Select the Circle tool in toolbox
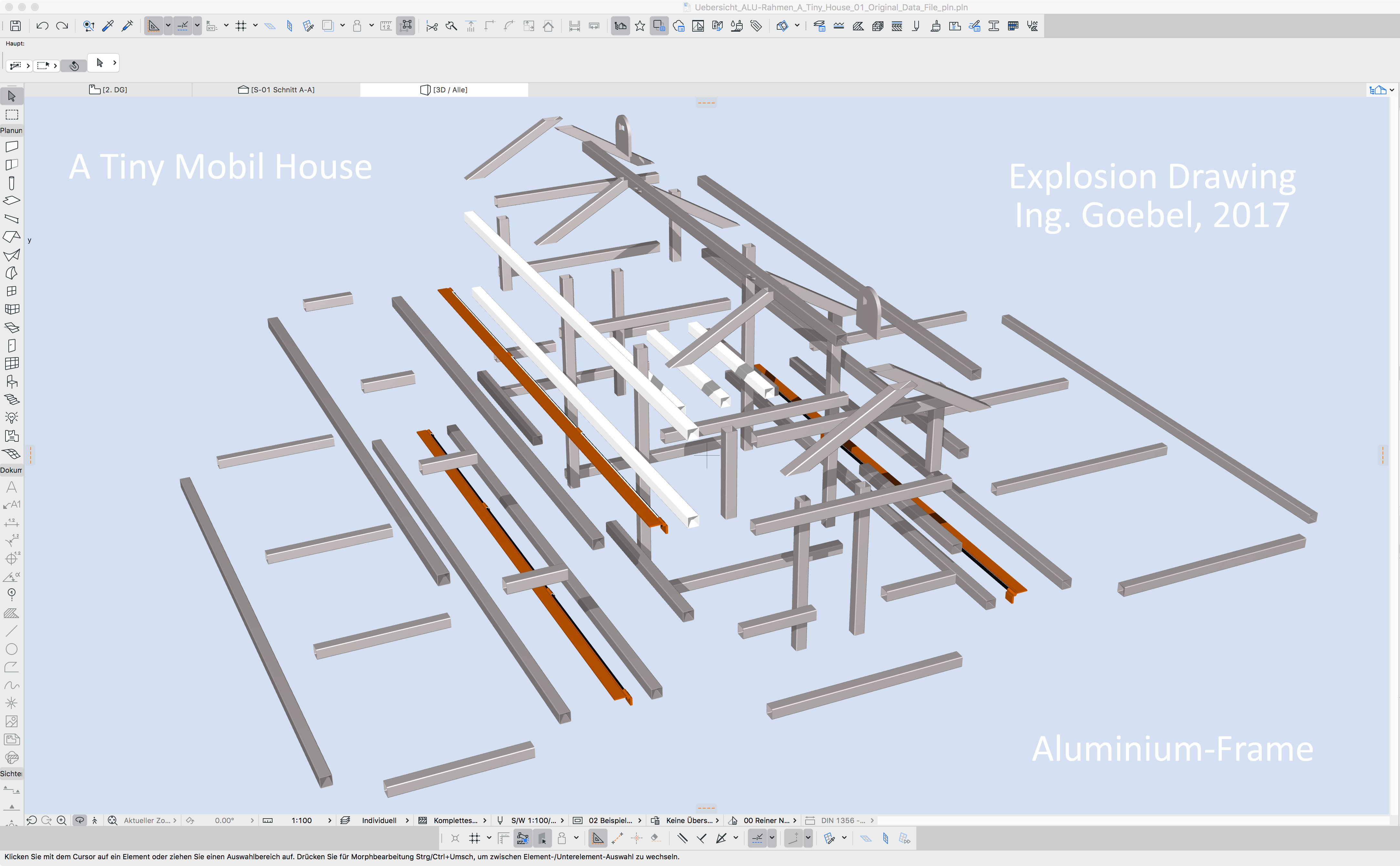The width and height of the screenshot is (1400, 866). [11, 649]
